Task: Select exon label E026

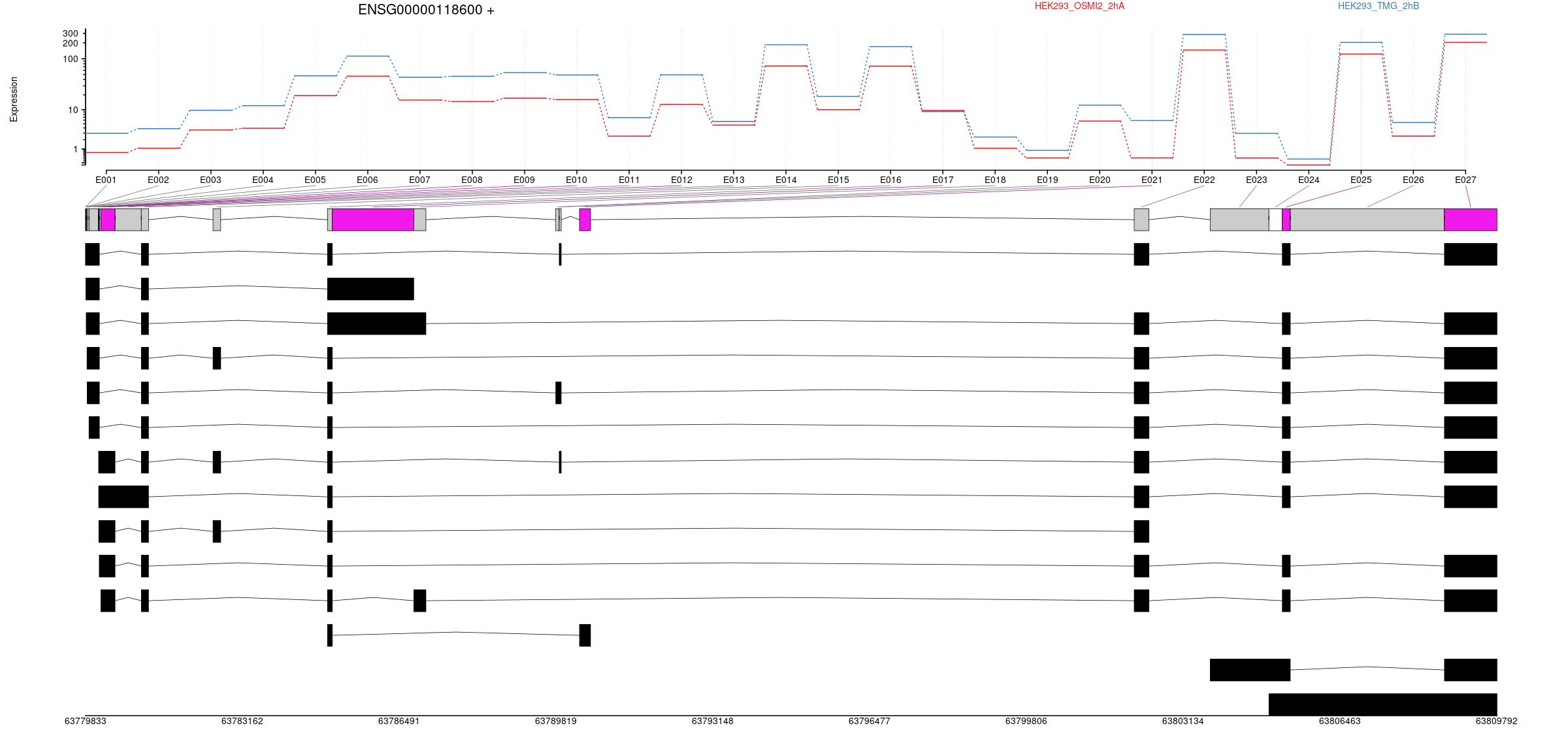Action: point(1413,180)
